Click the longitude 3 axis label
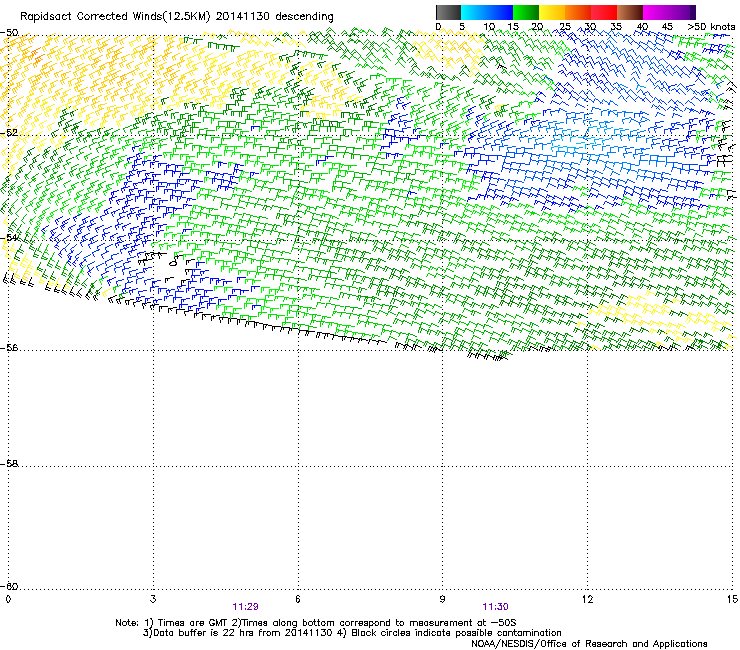 [153, 599]
